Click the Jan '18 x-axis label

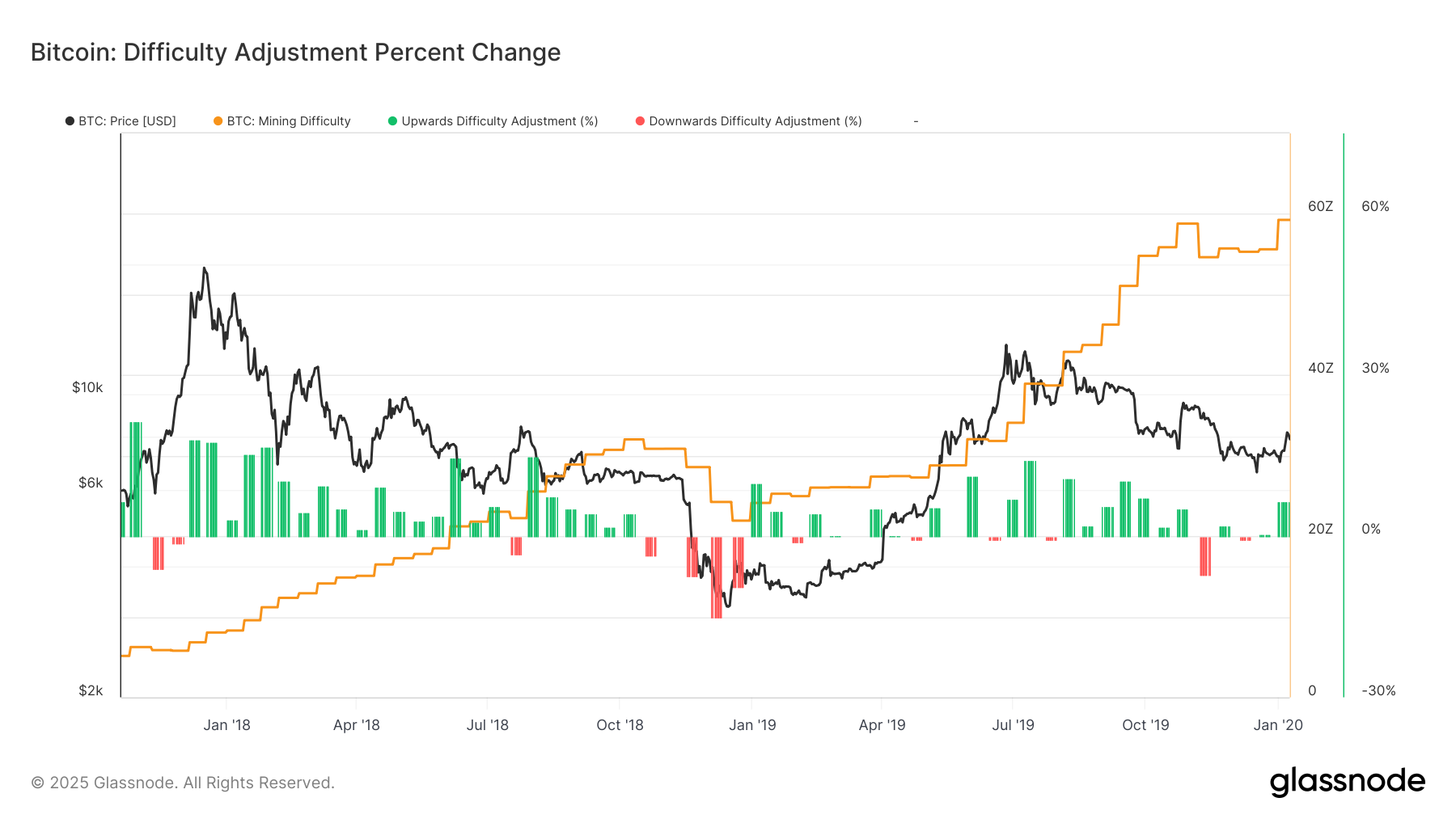pyautogui.click(x=226, y=725)
